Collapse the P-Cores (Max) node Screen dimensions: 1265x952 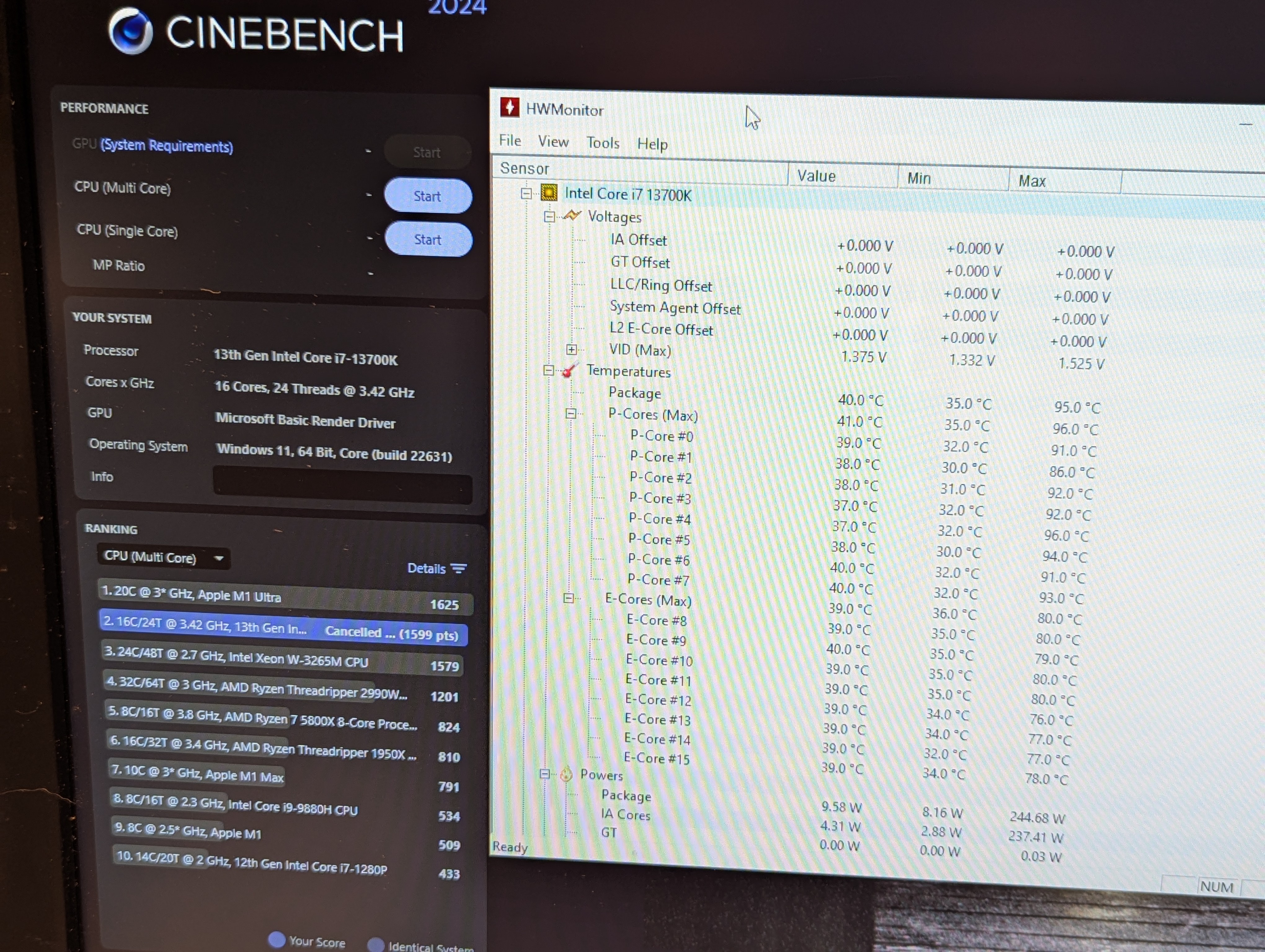(x=570, y=413)
